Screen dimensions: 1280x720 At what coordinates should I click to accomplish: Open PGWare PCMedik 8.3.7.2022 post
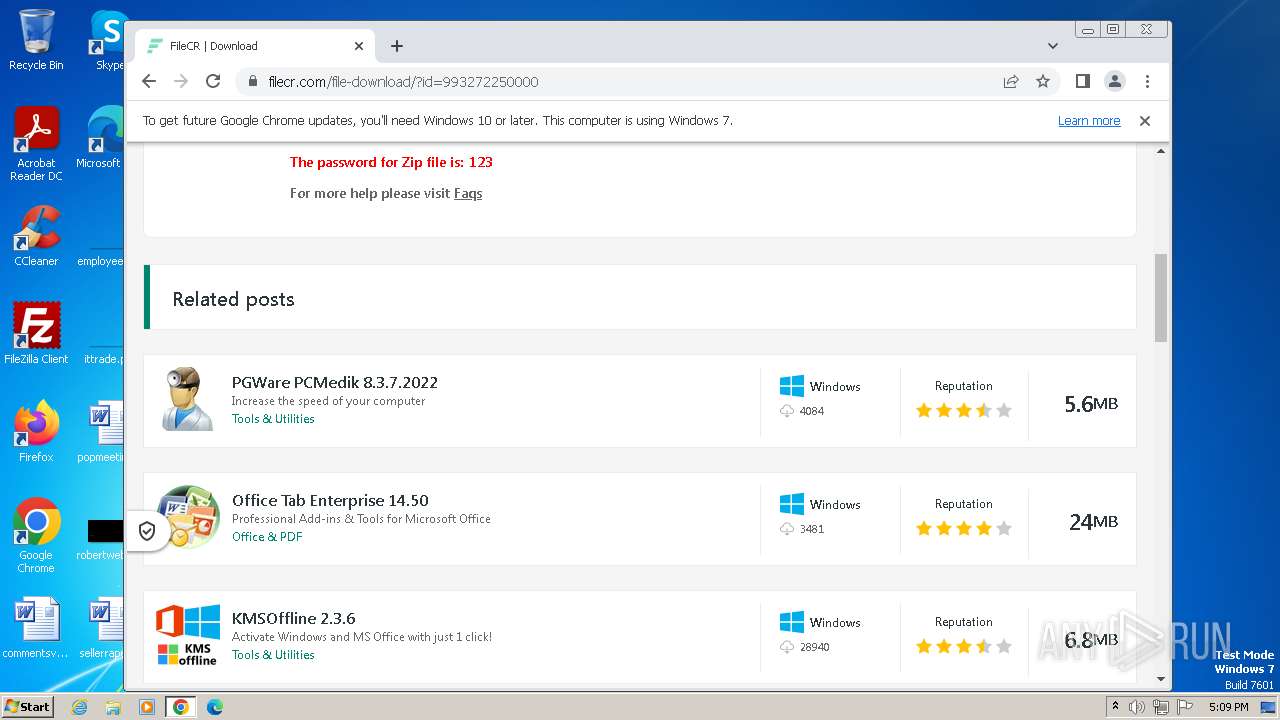(335, 382)
